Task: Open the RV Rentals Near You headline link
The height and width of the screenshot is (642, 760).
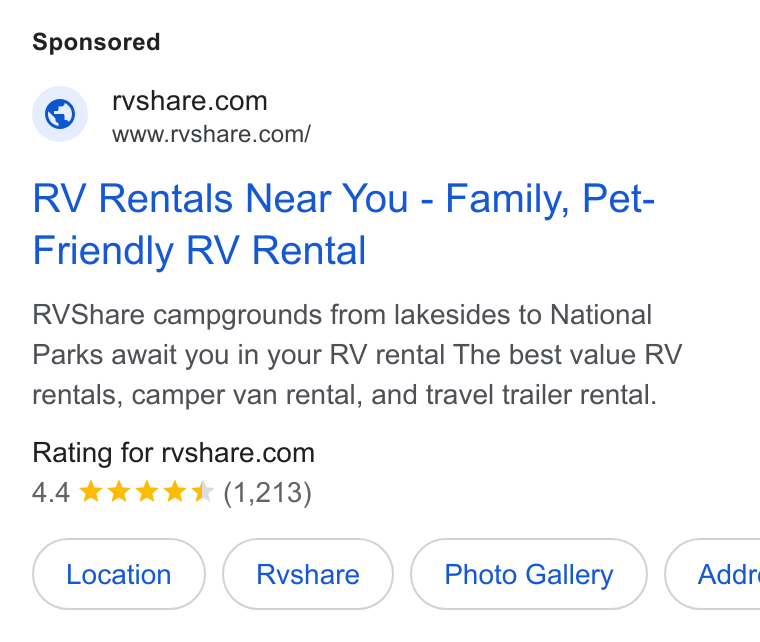Action: click(x=343, y=224)
